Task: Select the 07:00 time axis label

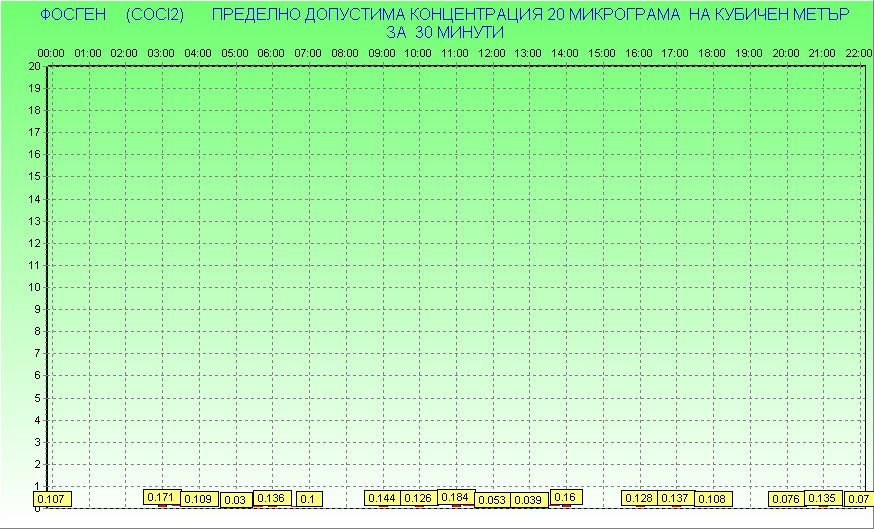Action: [308, 54]
